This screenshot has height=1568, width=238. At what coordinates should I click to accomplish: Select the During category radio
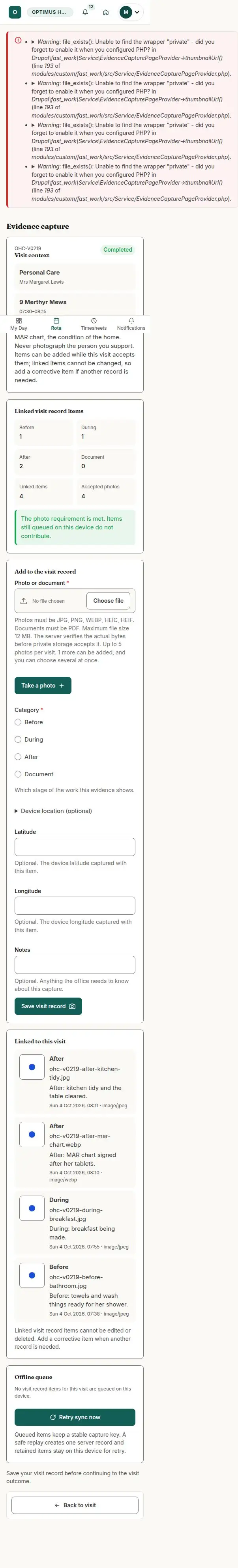[x=18, y=740]
